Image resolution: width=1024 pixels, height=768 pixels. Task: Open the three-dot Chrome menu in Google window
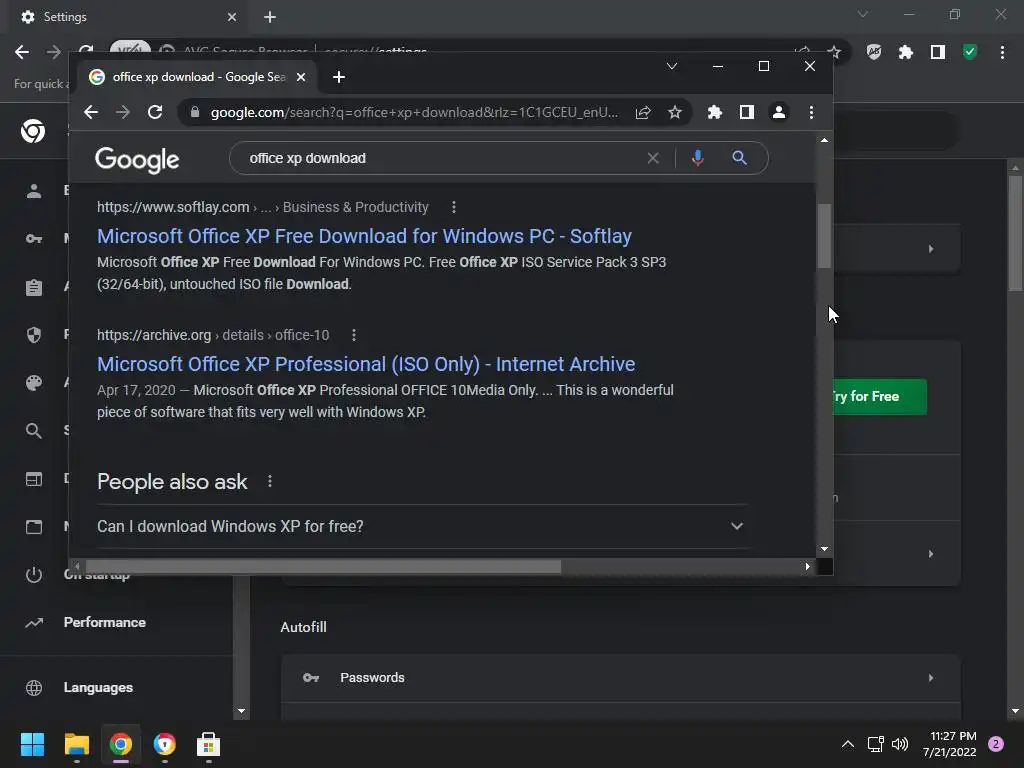(x=811, y=112)
